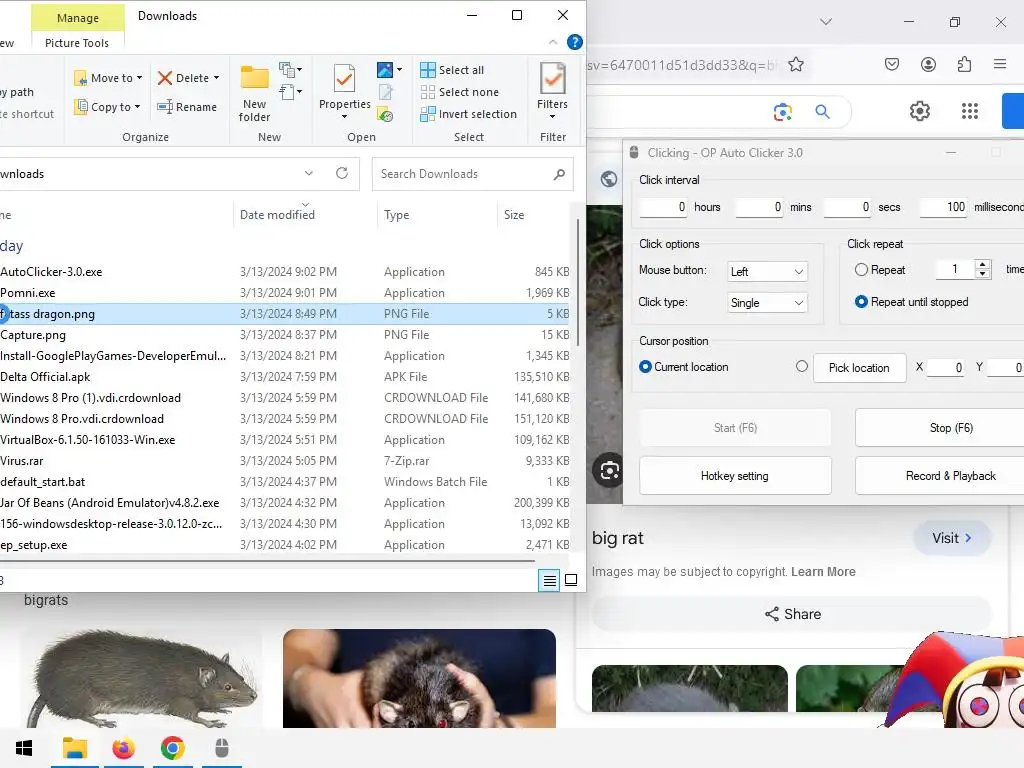Open Google quick settings gear
Viewport: 1024px width, 768px height.
tap(920, 111)
